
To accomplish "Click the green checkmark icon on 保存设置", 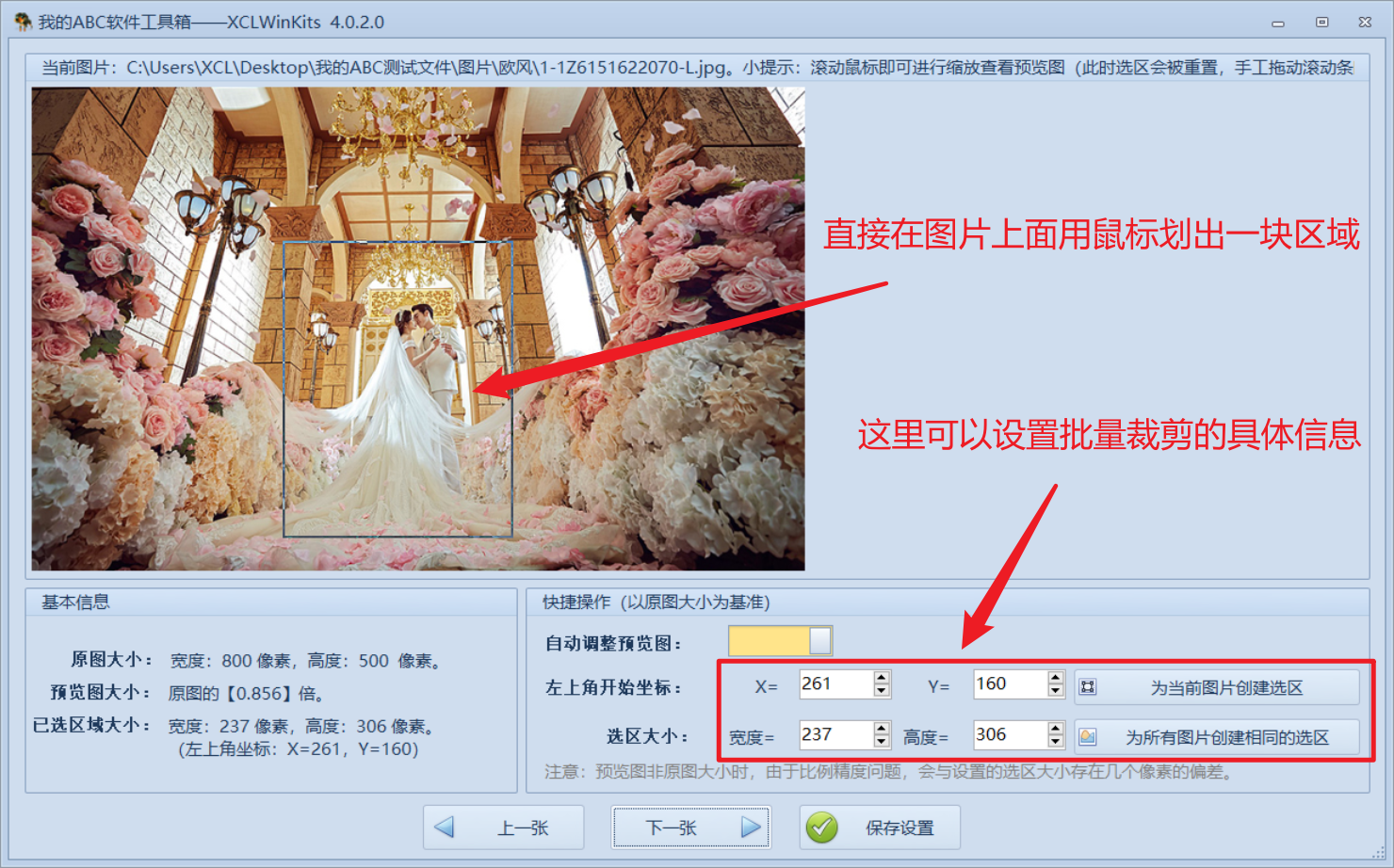I will click(x=822, y=828).
